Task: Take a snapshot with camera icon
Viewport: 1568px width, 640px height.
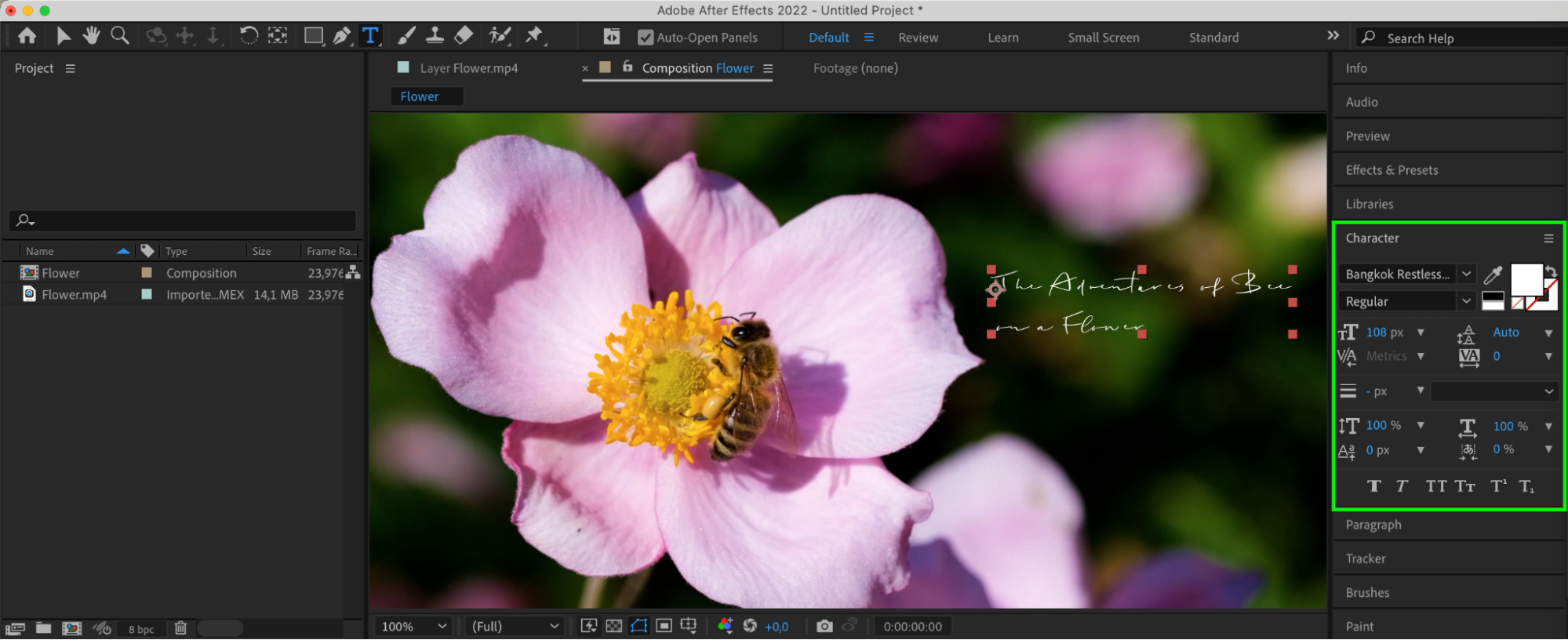Action: pyautogui.click(x=824, y=626)
